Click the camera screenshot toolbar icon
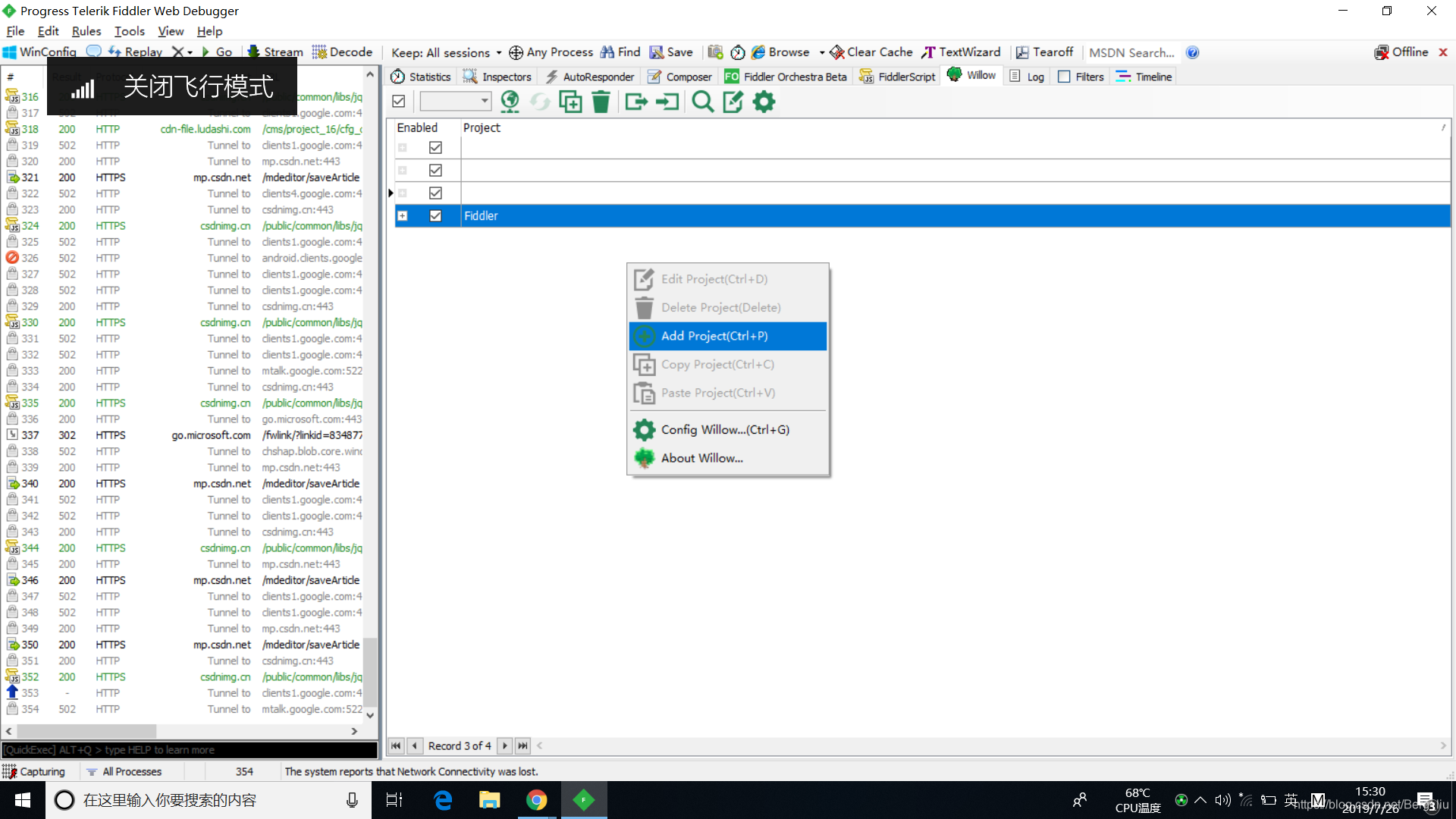 [715, 52]
